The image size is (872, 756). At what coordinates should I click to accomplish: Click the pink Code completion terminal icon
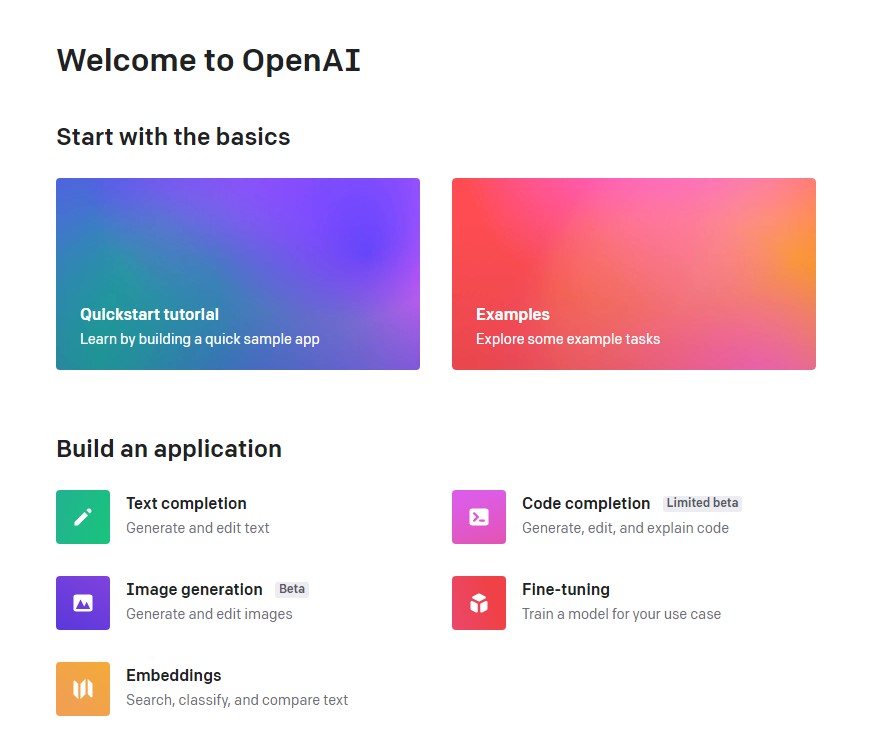(479, 517)
